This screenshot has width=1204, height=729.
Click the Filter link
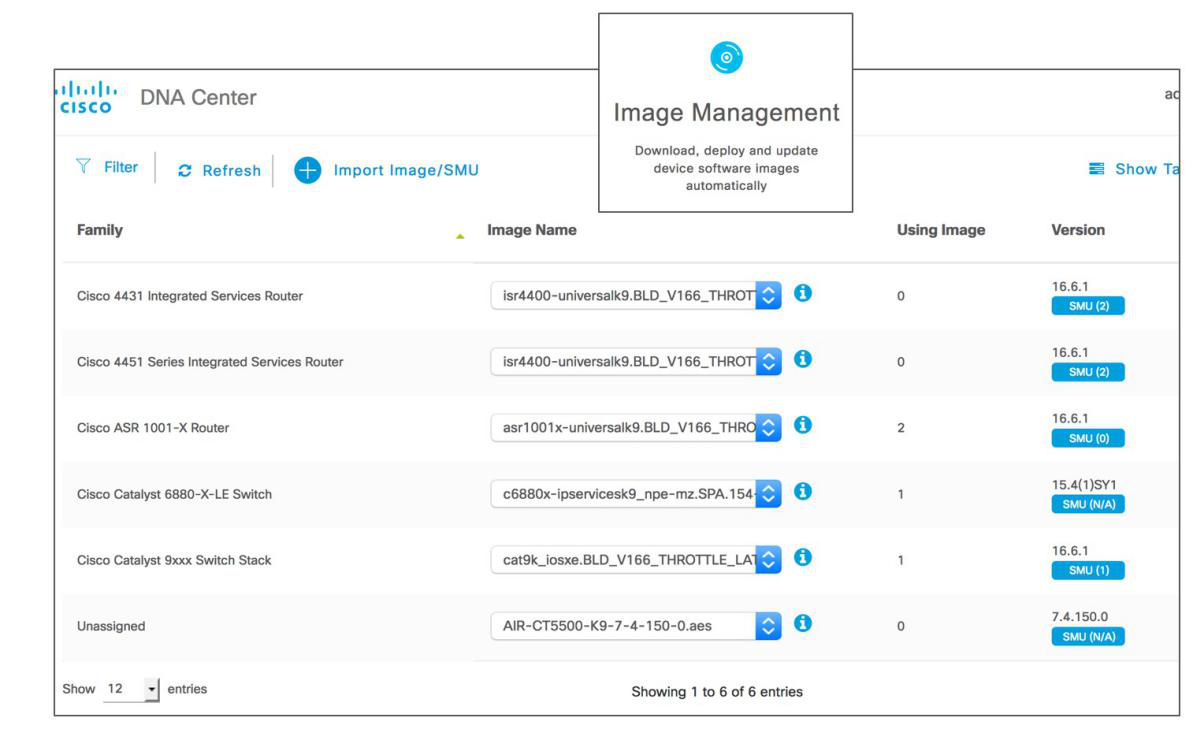click(121, 167)
